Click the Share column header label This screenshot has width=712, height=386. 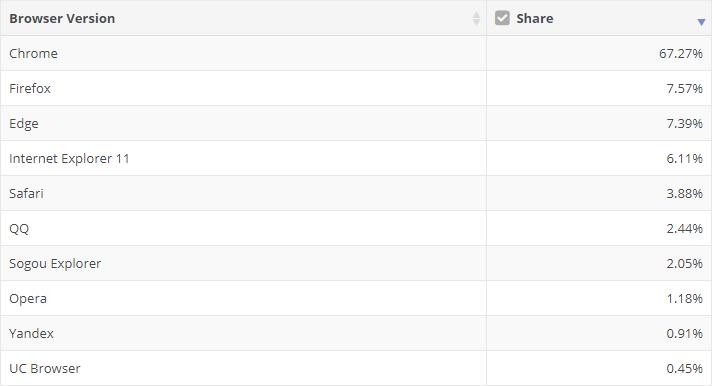pos(534,18)
